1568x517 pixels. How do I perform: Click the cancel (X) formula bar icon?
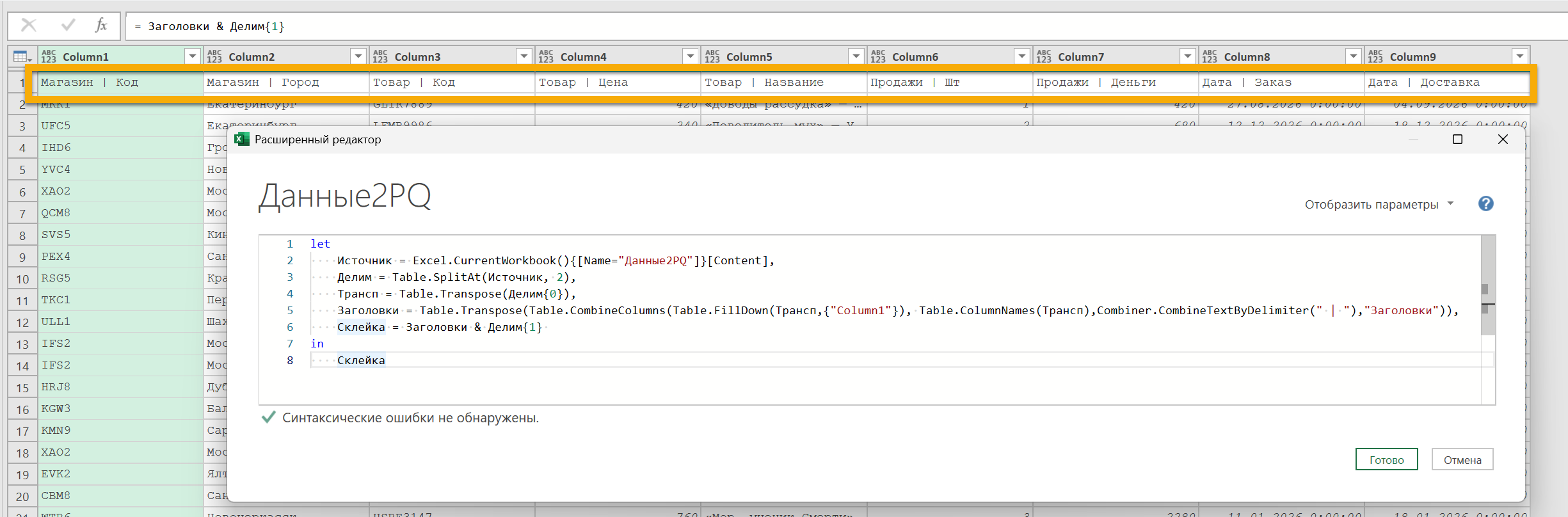(x=29, y=26)
